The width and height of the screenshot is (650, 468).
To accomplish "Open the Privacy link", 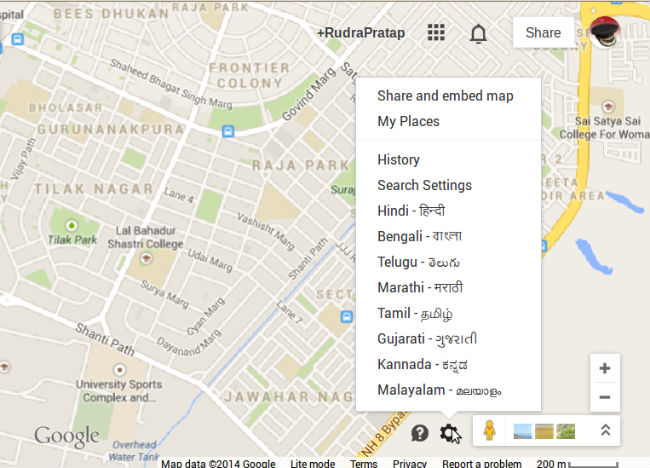I will point(410,463).
